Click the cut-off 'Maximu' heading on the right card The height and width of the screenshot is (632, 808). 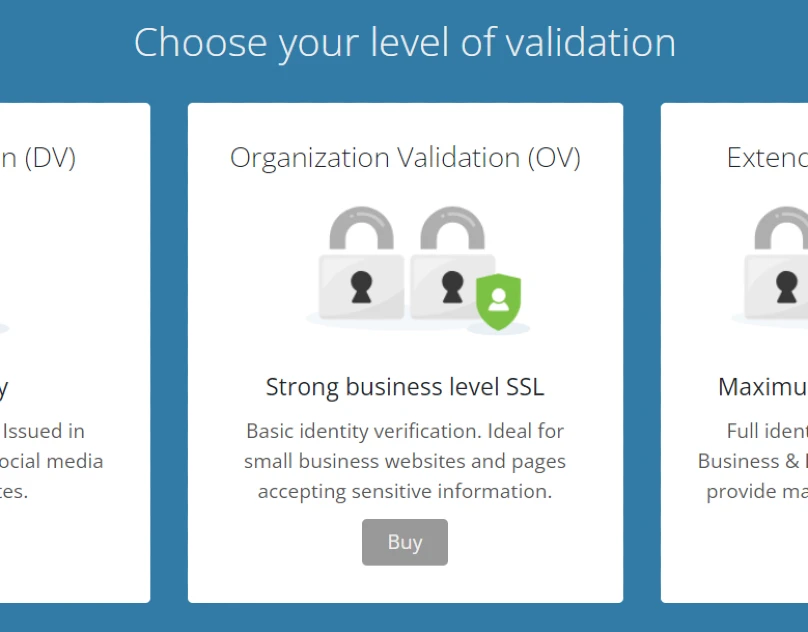[x=762, y=387]
